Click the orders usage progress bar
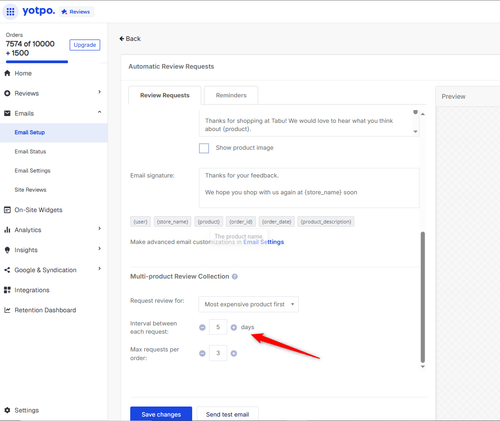The image size is (500, 421). (37, 62)
